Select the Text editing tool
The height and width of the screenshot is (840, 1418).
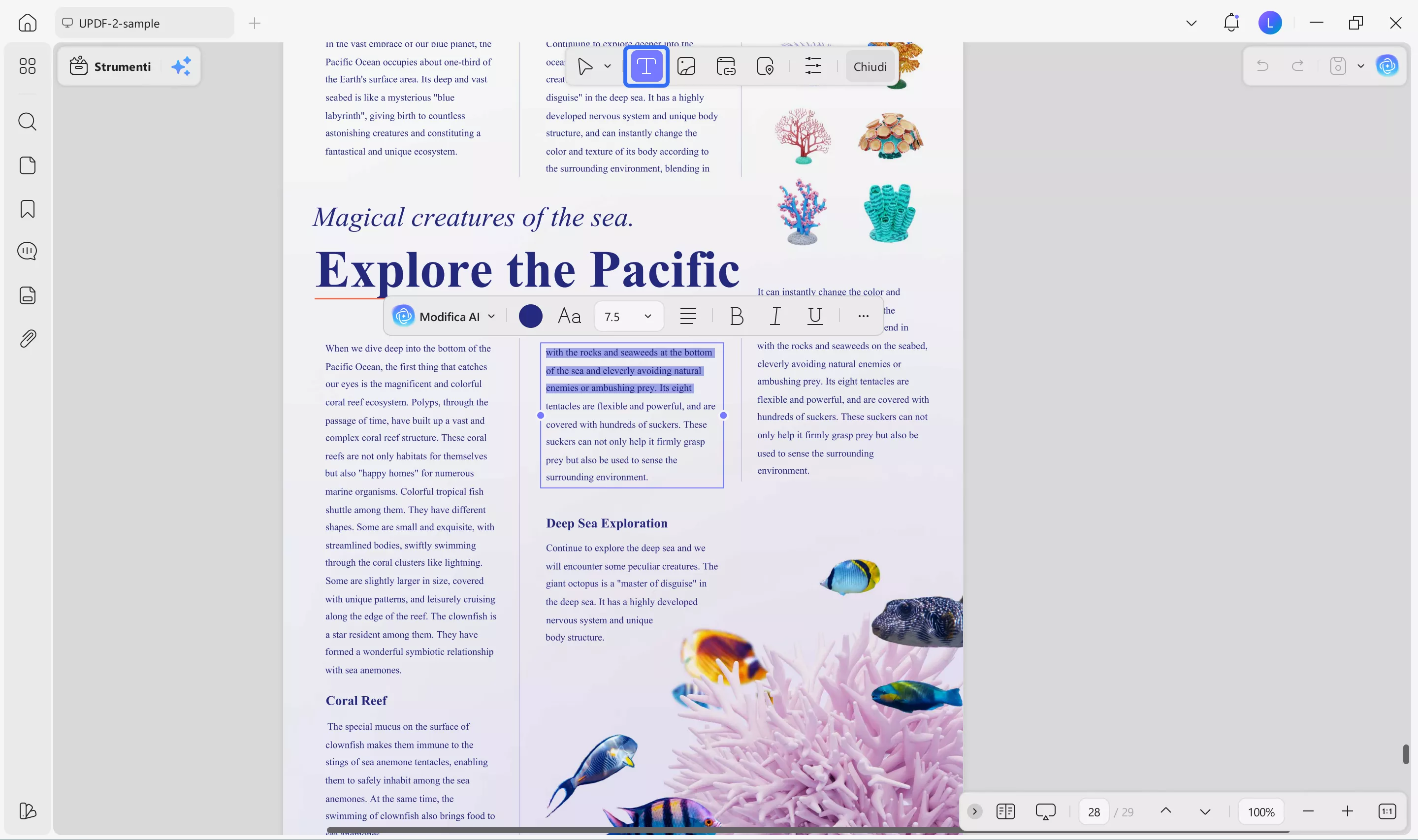click(645, 66)
